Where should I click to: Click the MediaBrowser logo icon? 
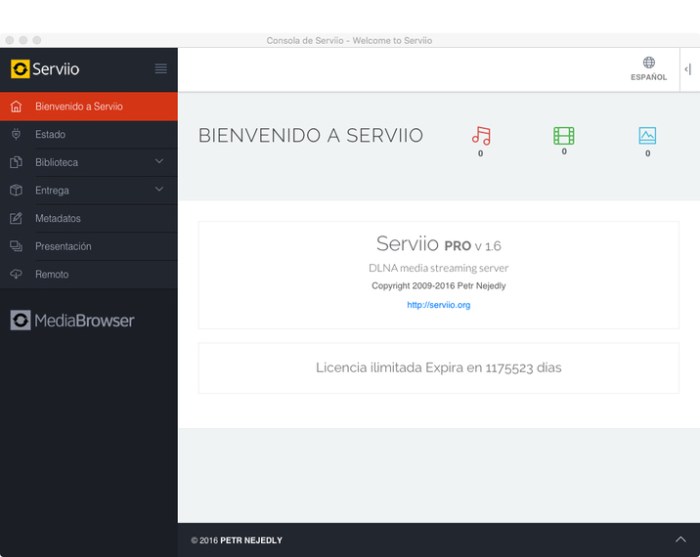(x=21, y=320)
